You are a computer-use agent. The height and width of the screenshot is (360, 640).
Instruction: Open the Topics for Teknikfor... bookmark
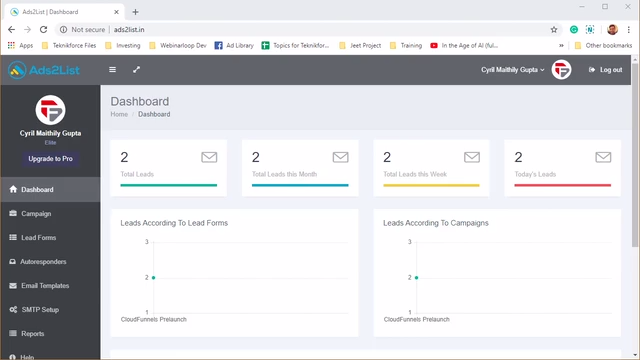click(296, 45)
